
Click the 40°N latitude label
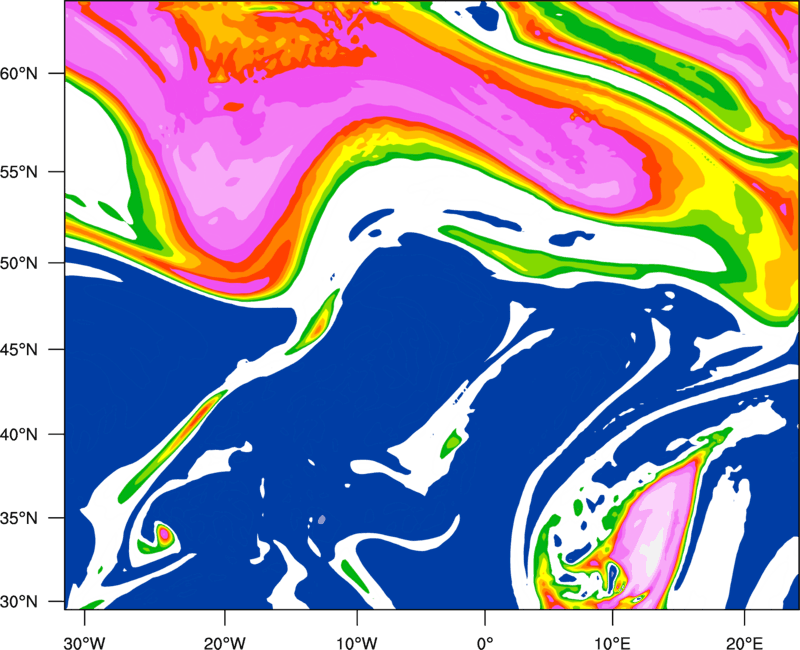(19, 434)
